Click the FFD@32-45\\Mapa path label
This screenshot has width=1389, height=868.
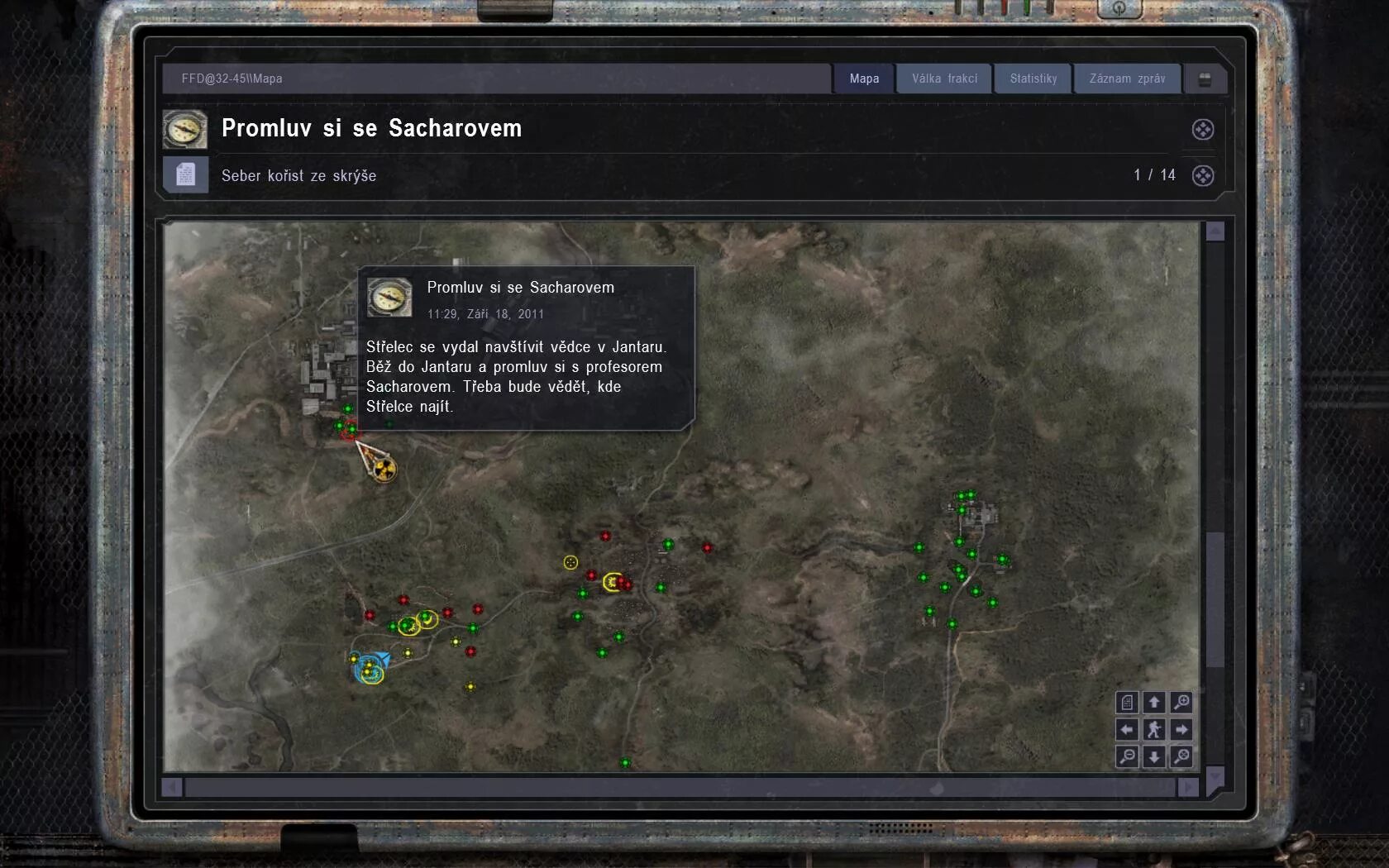click(x=232, y=79)
